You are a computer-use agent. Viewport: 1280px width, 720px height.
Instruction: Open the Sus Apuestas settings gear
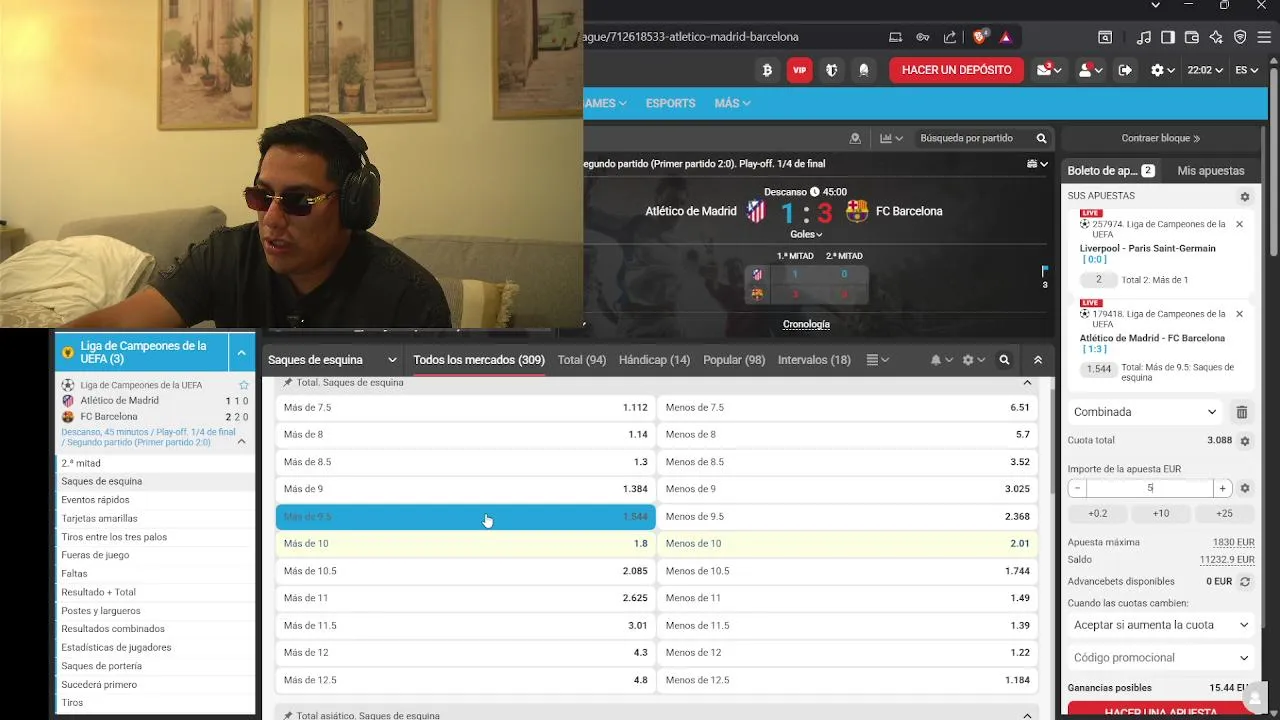pyautogui.click(x=1245, y=197)
